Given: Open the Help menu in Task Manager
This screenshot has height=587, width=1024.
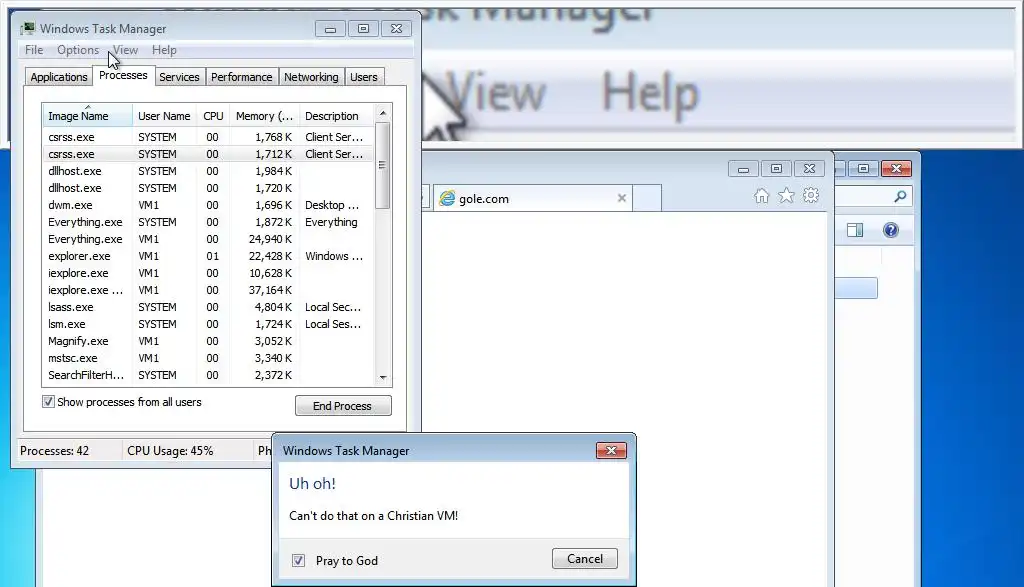Looking at the screenshot, I should 164,50.
